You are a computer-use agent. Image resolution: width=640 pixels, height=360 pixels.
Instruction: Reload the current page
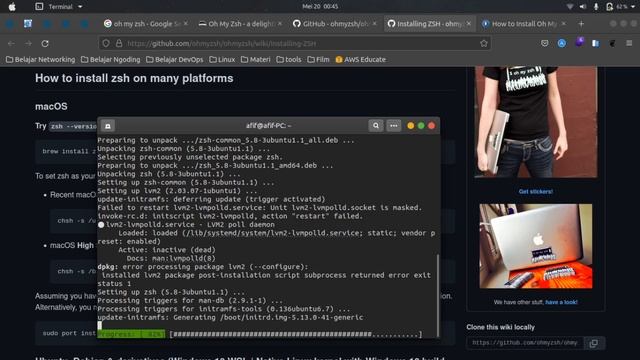click(x=45, y=43)
